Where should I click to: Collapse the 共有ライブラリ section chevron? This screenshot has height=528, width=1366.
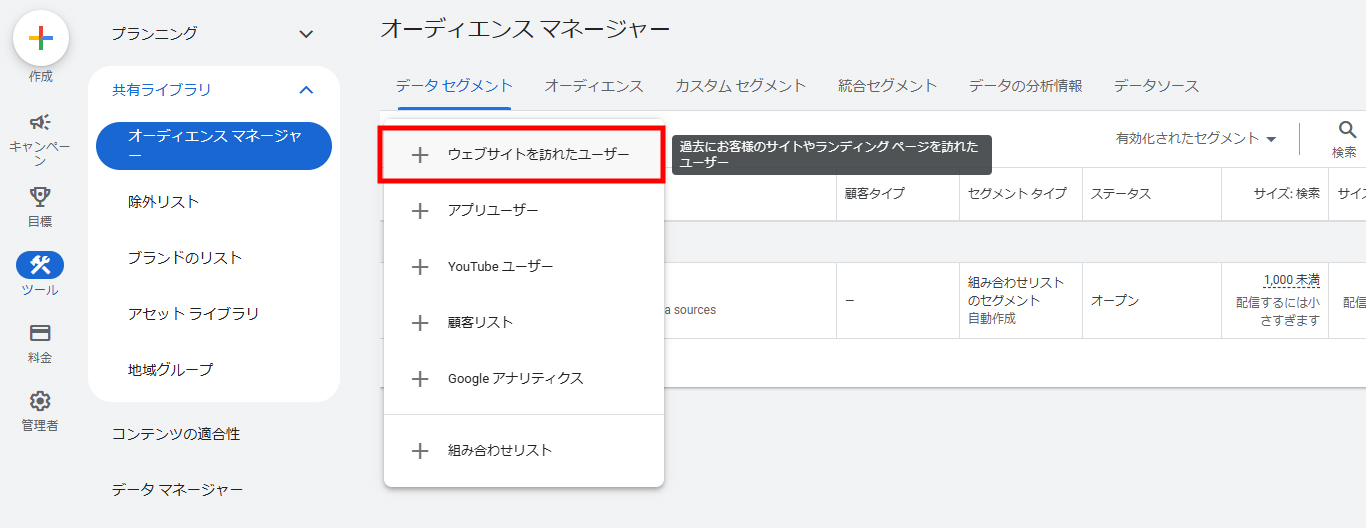point(306,90)
